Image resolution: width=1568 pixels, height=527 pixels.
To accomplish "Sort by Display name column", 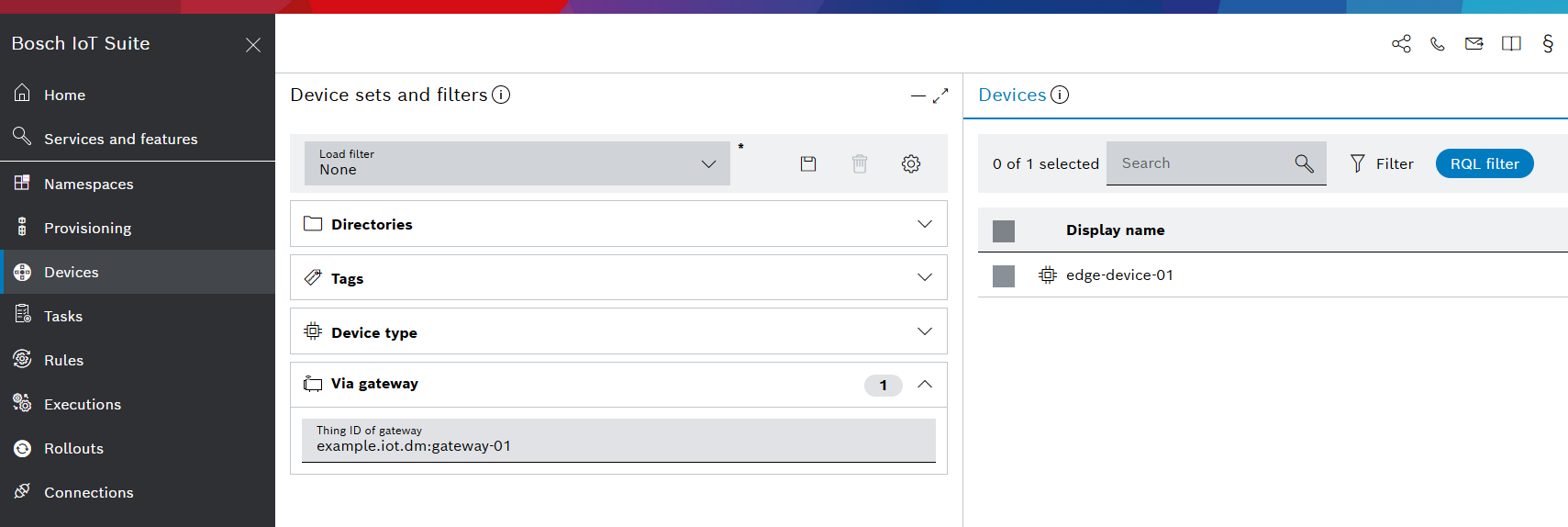I will pos(1115,230).
